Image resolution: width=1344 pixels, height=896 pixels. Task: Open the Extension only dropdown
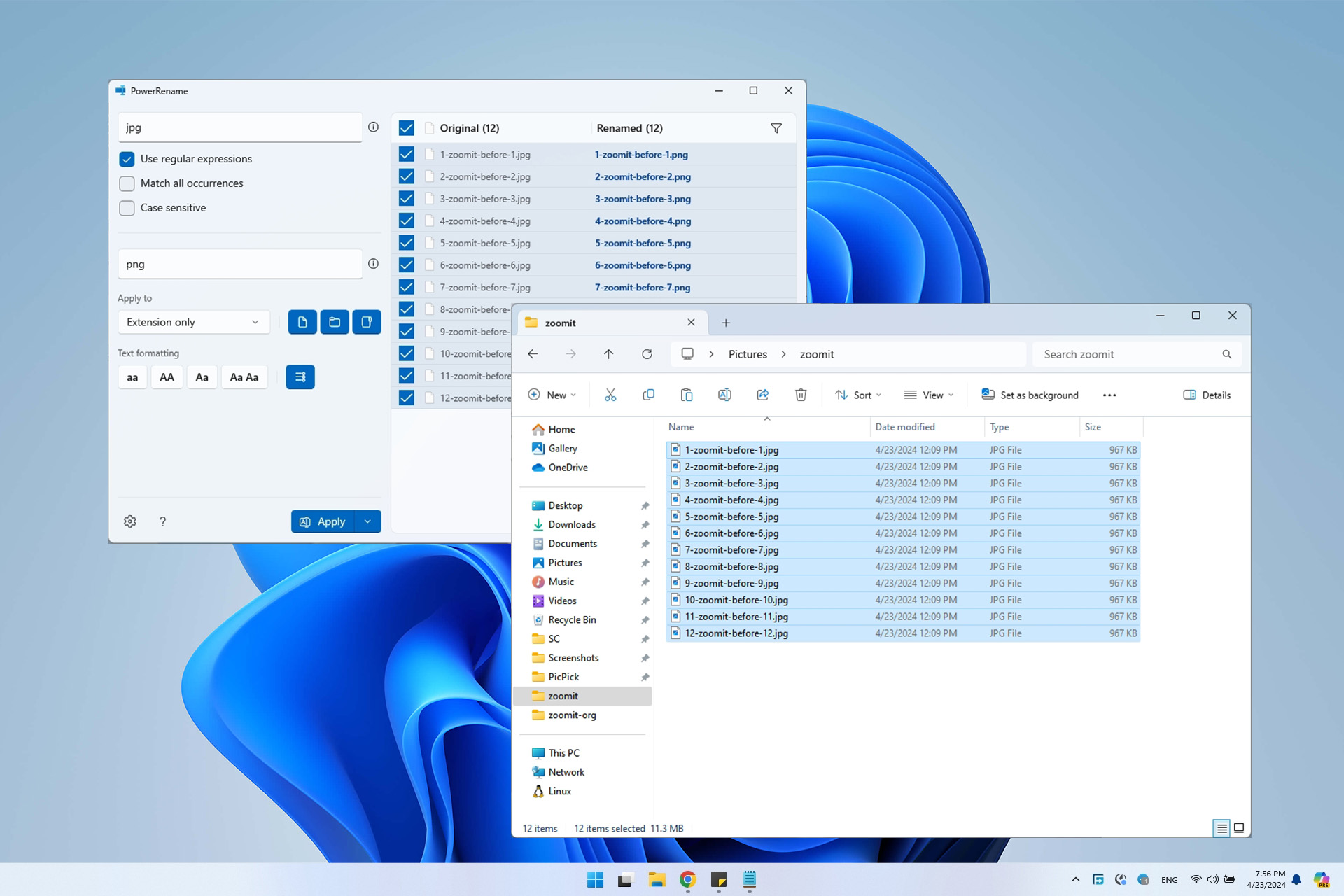193,322
